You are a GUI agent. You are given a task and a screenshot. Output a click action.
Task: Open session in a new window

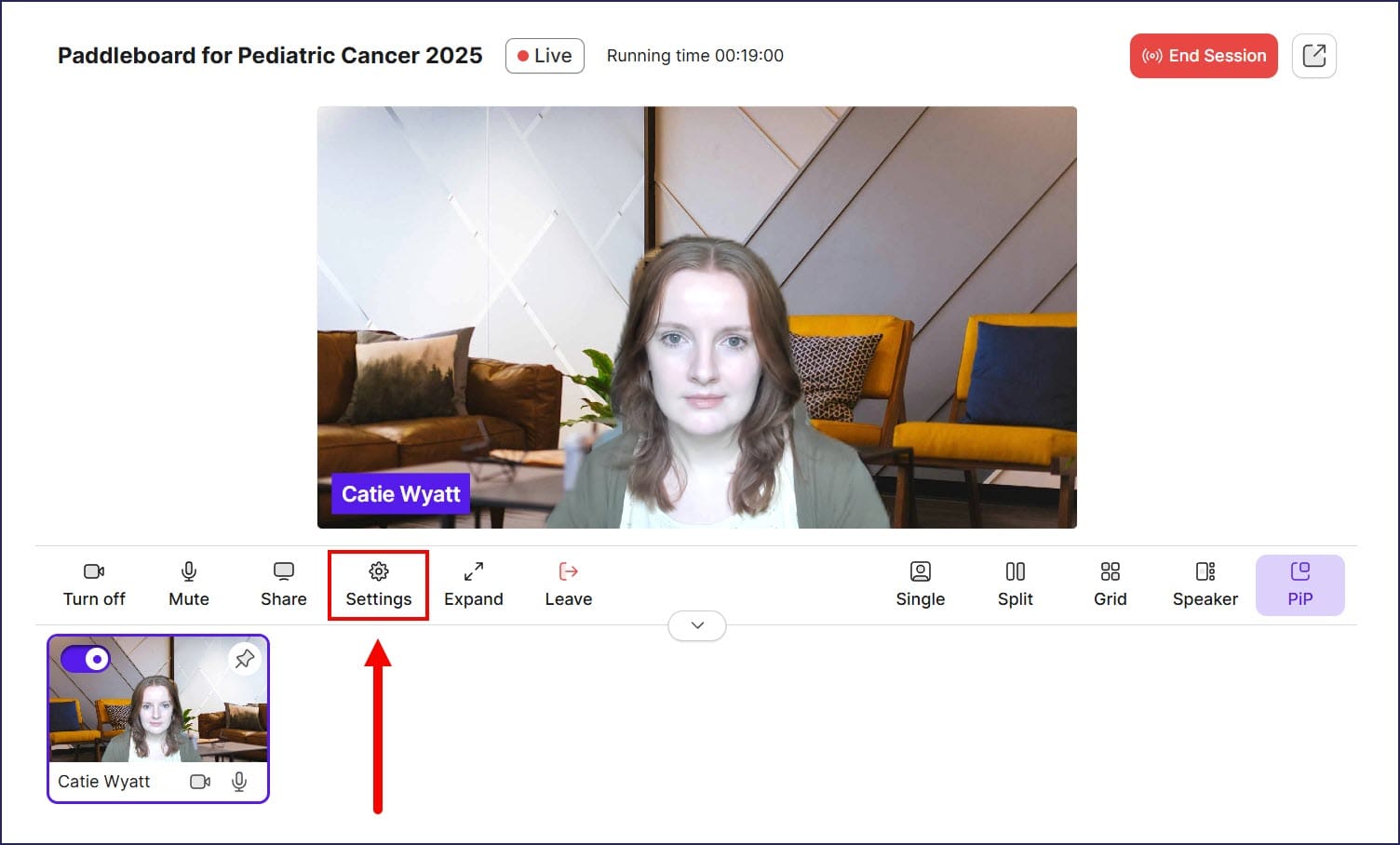[1313, 56]
